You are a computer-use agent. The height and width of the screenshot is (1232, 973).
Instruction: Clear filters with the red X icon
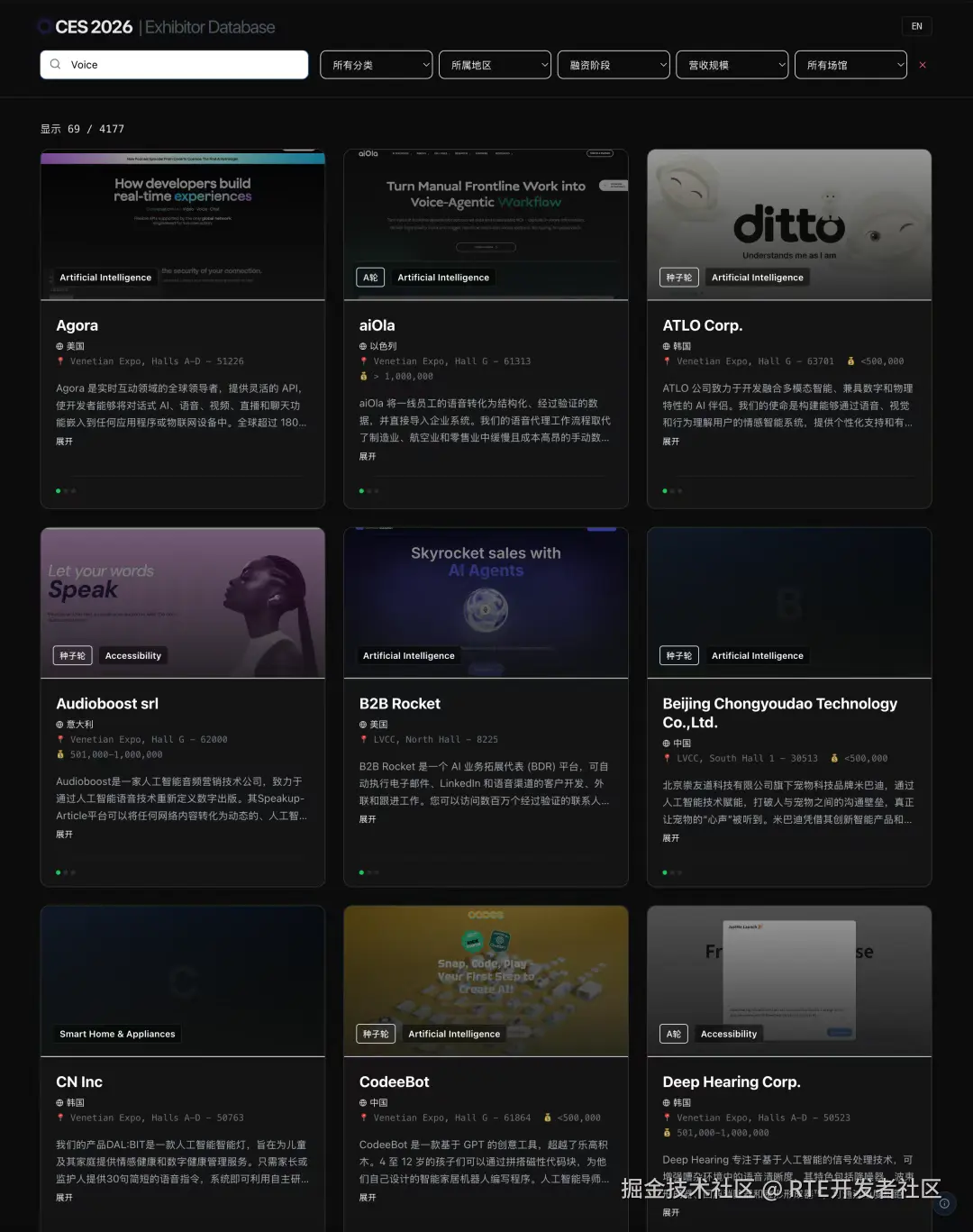tap(922, 65)
